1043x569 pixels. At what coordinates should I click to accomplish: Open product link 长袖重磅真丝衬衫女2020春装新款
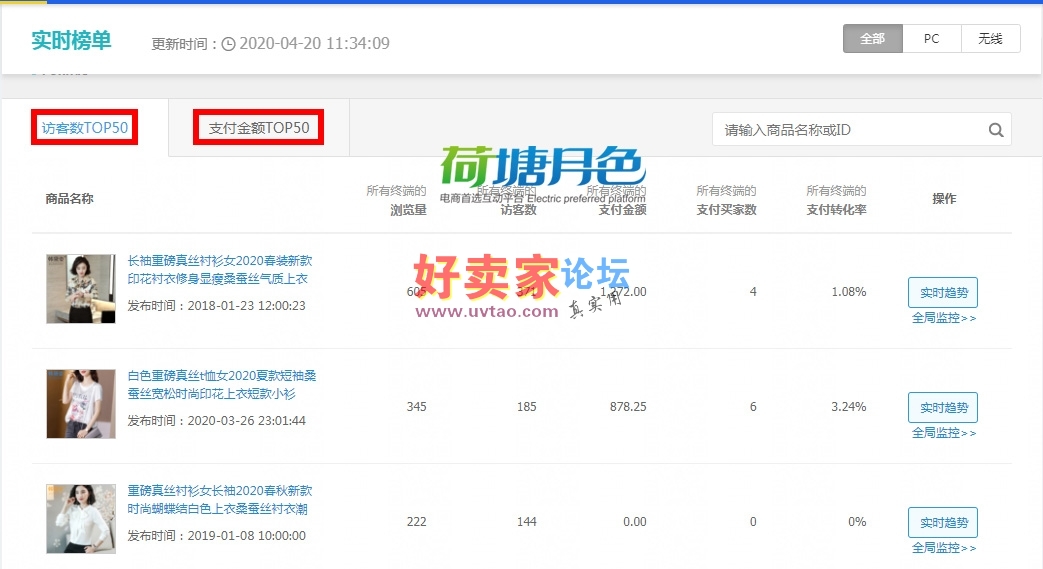[x=220, y=270]
